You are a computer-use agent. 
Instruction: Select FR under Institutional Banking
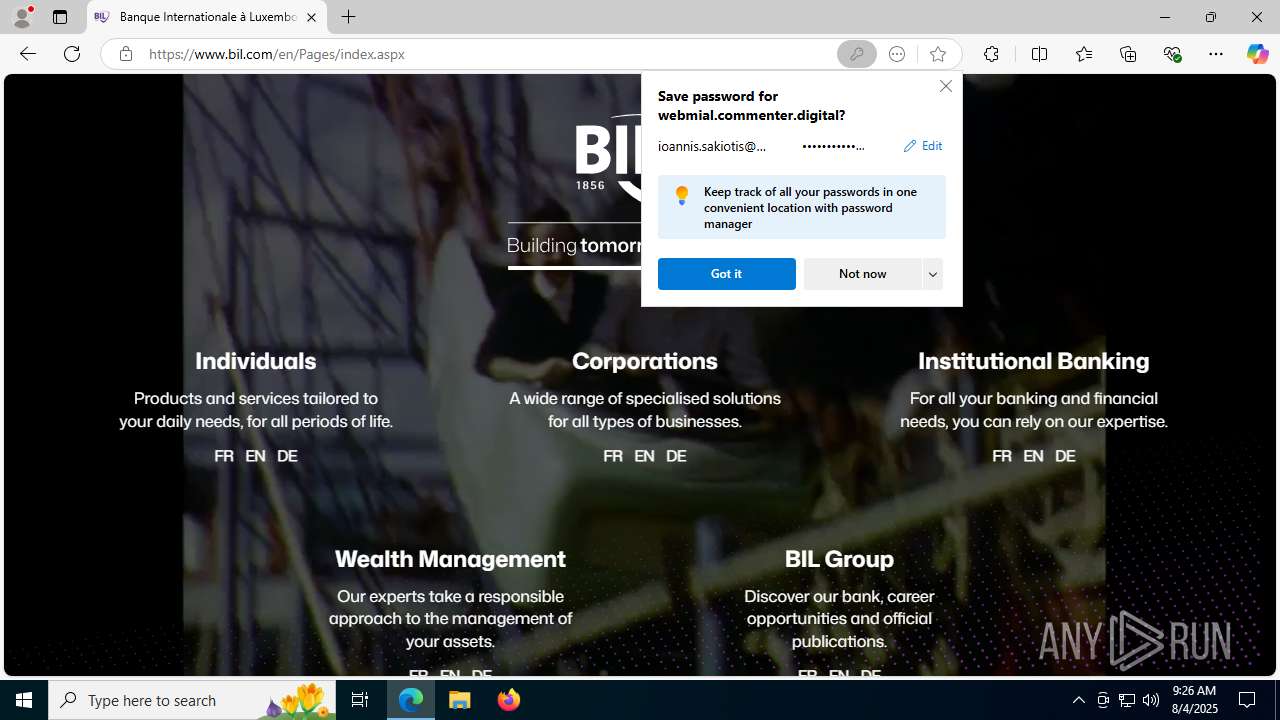click(1002, 456)
